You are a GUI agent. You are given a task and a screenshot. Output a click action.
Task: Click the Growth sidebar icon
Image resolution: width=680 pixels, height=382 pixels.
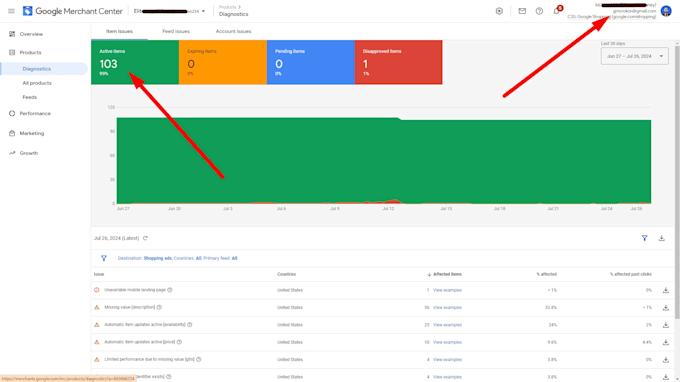pos(12,153)
